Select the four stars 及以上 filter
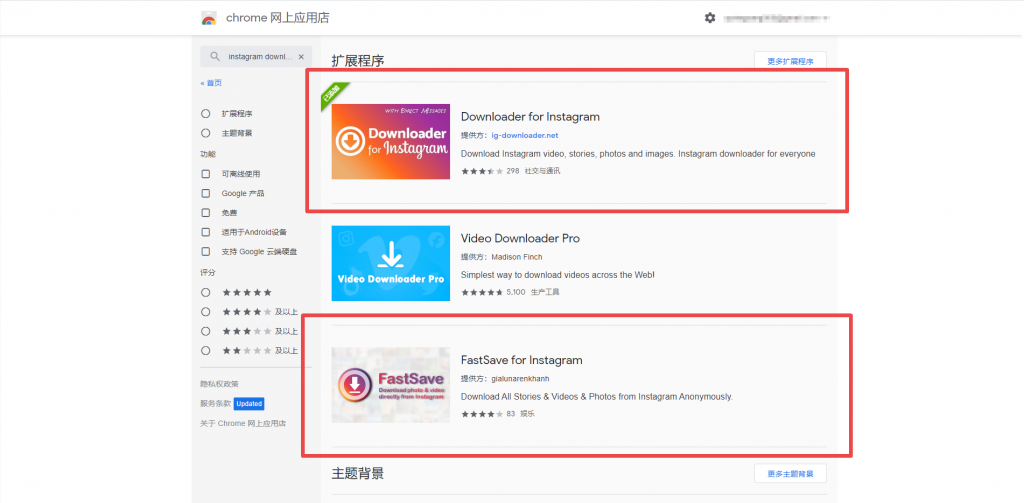1024x503 pixels. [x=206, y=312]
